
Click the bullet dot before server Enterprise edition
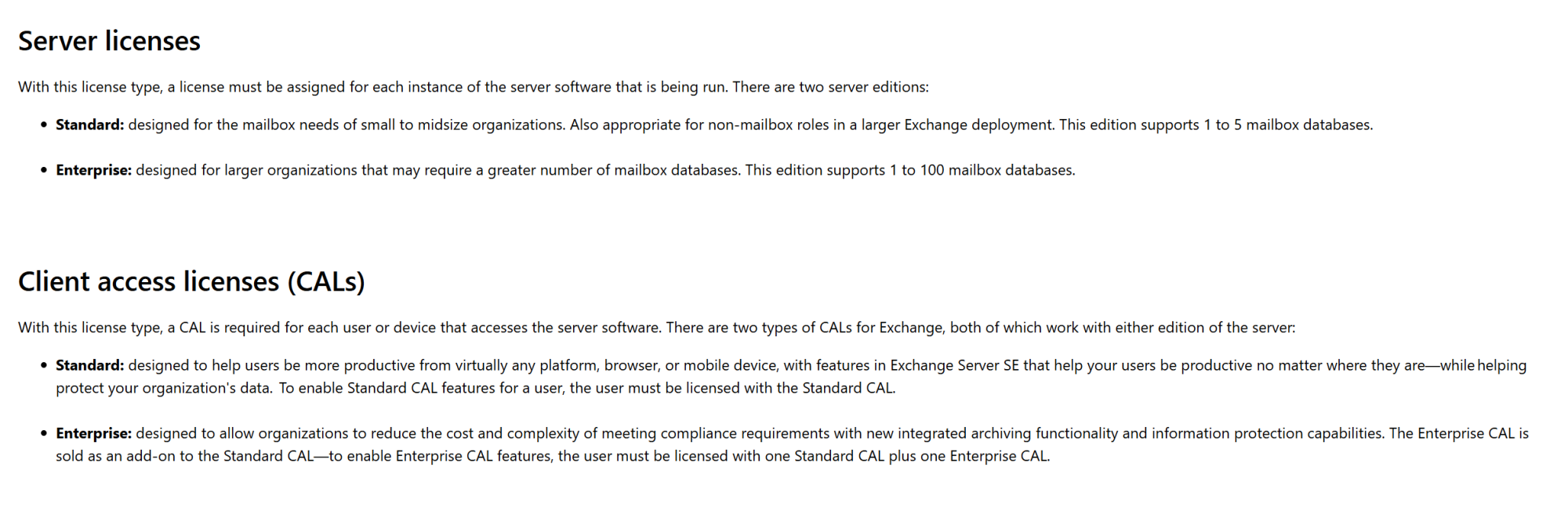pos(44,170)
